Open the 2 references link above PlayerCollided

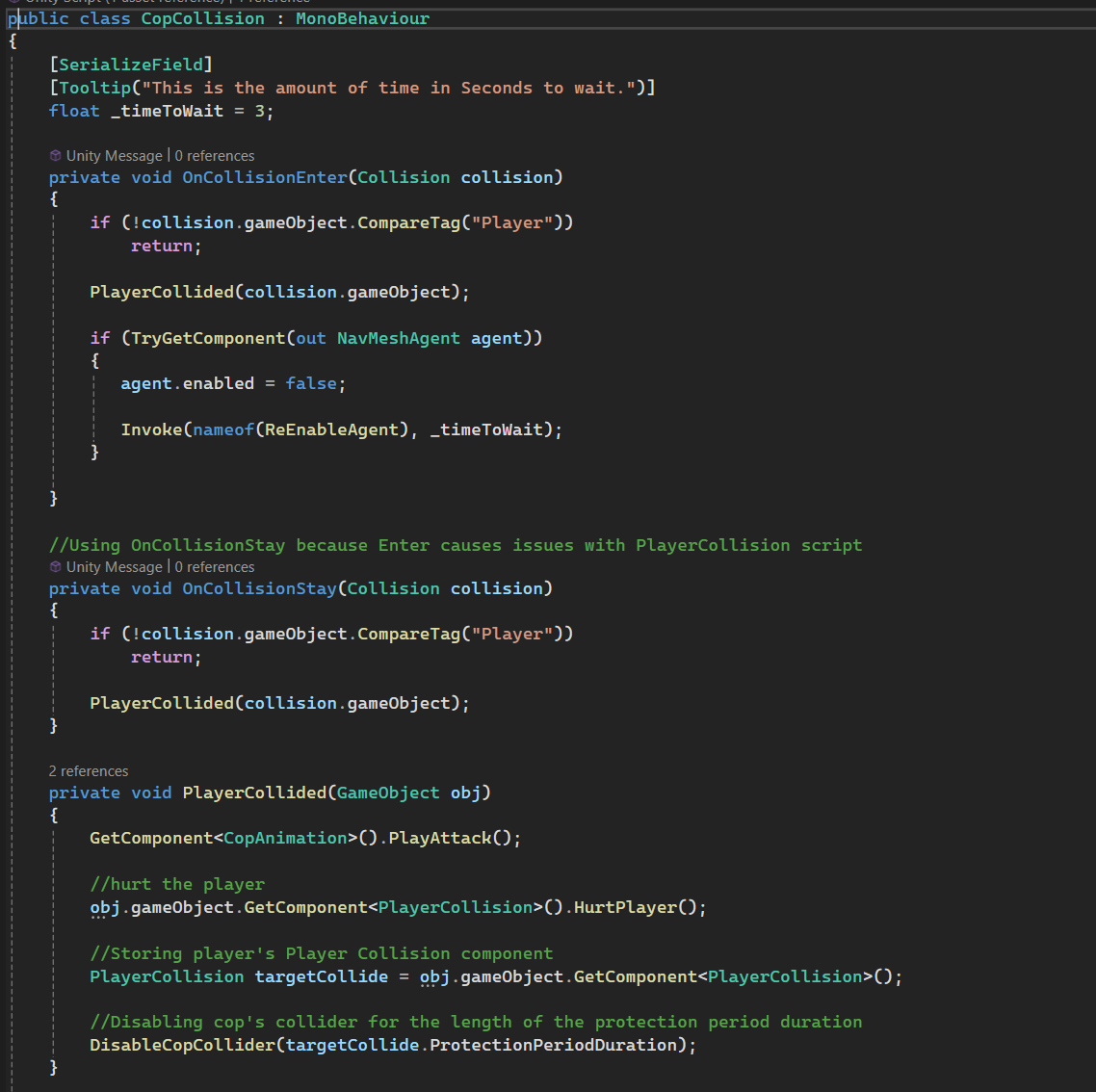[89, 771]
